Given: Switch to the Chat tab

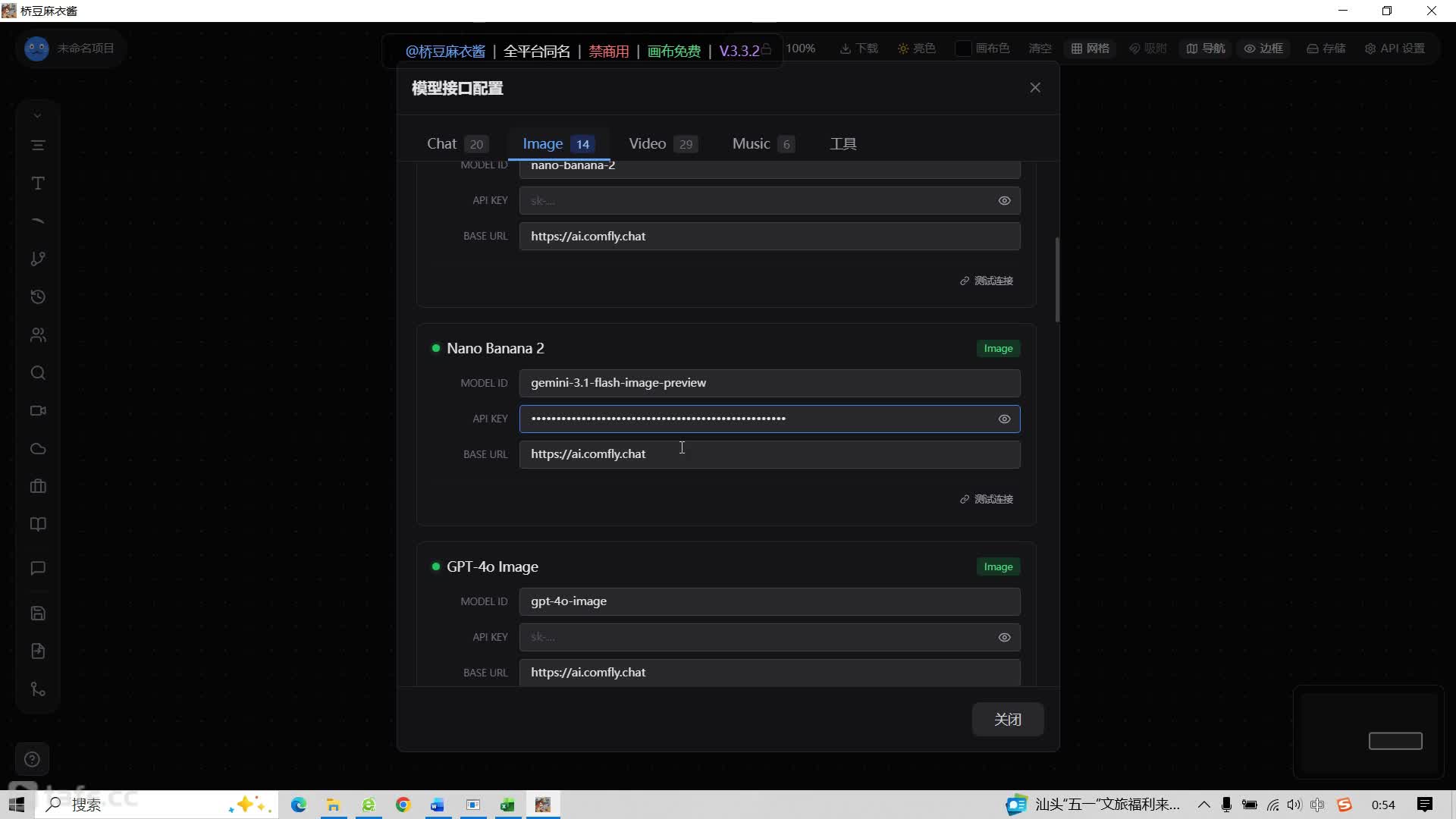Looking at the screenshot, I should click(457, 144).
